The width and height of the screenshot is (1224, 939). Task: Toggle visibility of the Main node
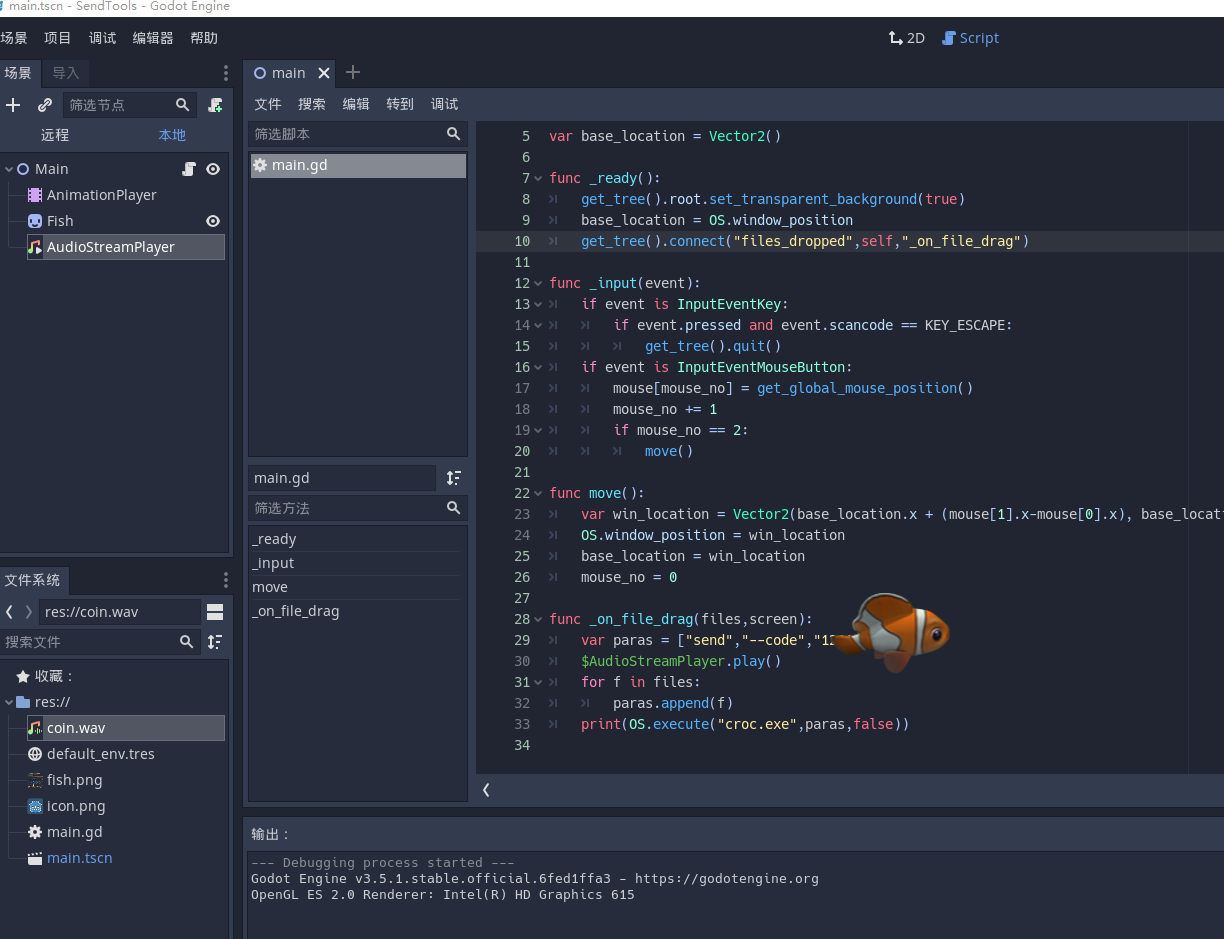pos(212,169)
